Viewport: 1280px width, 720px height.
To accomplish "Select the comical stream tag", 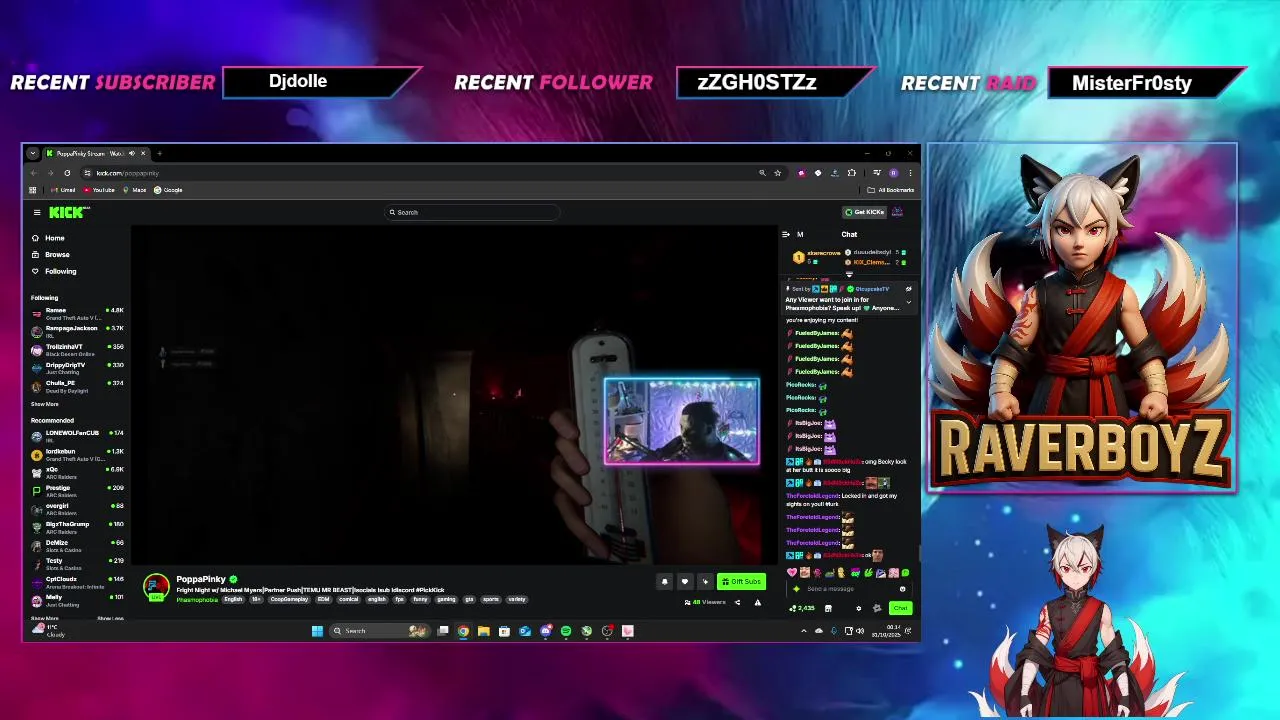I will [x=348, y=599].
